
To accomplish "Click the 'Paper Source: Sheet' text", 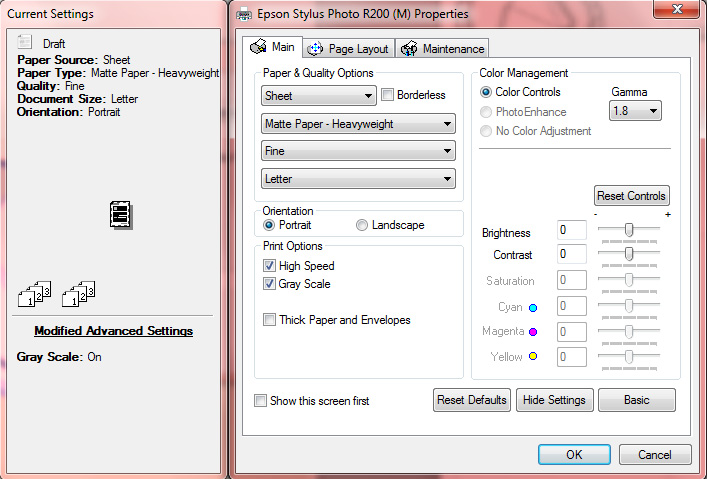I will point(73,60).
